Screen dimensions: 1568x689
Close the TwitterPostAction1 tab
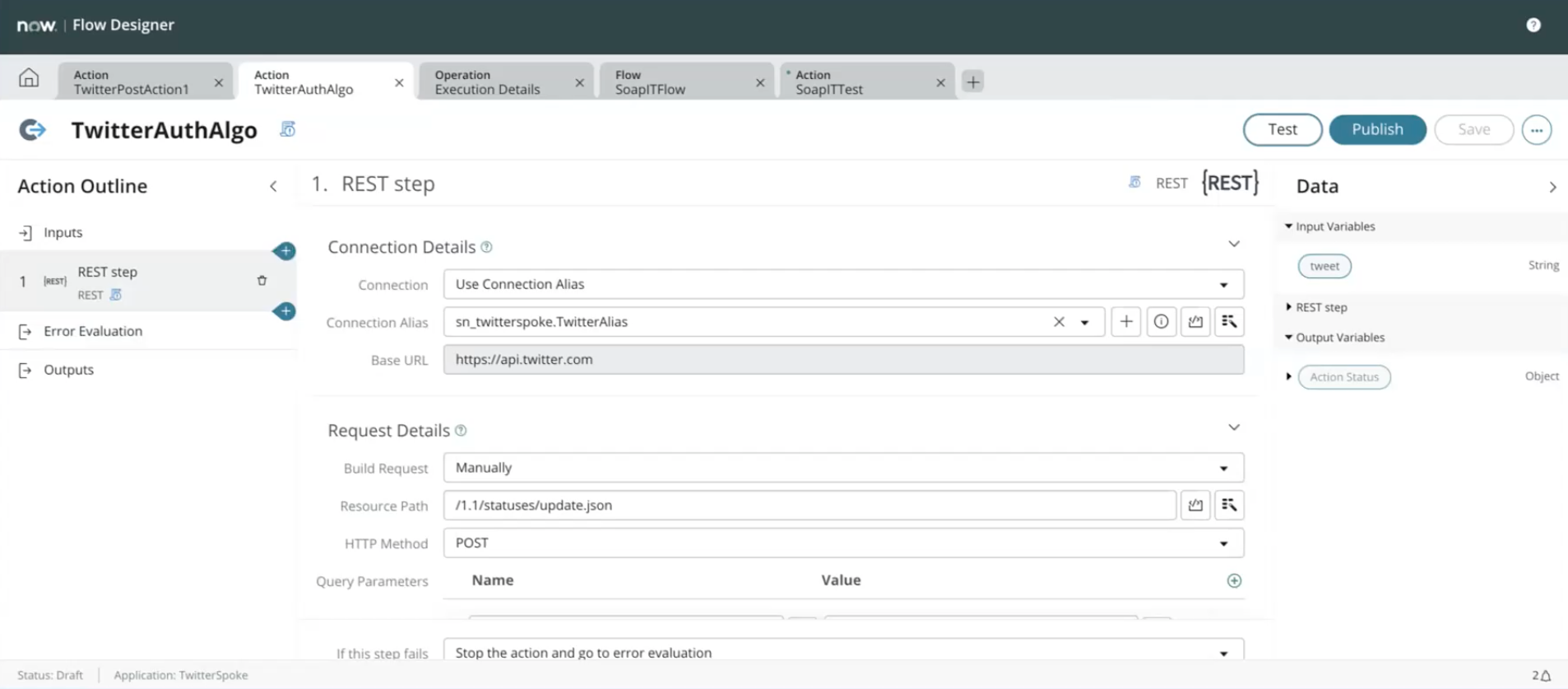[x=218, y=82]
